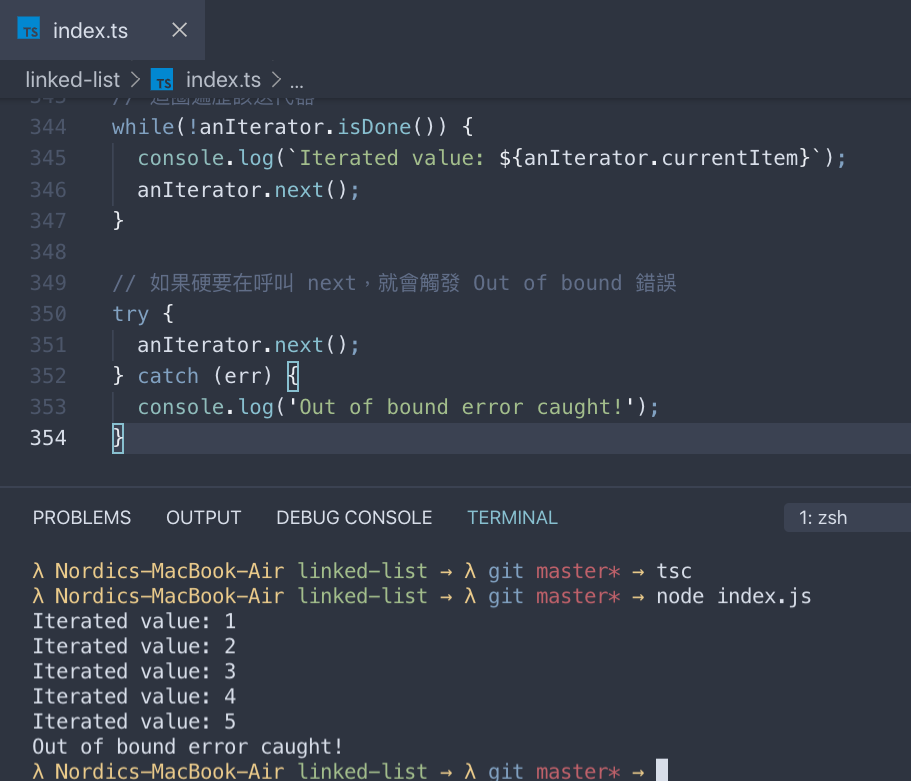
Task: Click terminal output 'Iterated value: 4'
Action: [134, 696]
